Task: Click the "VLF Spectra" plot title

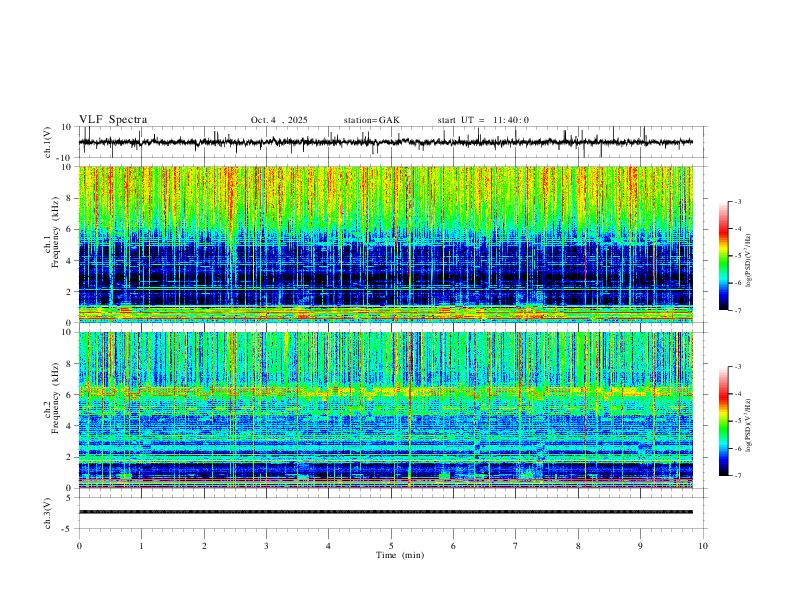Action: pos(113,120)
